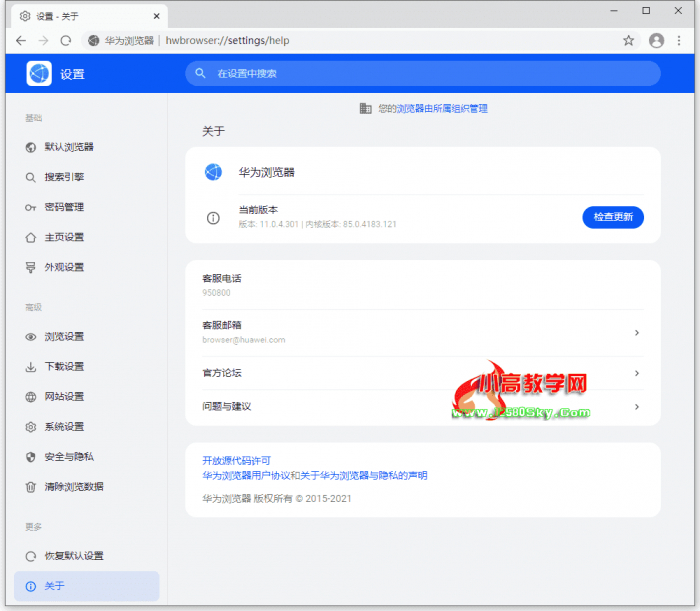This screenshot has height=611, width=700.
Task: Click the 网站设置 globe icon in sidebar
Action: 30,397
